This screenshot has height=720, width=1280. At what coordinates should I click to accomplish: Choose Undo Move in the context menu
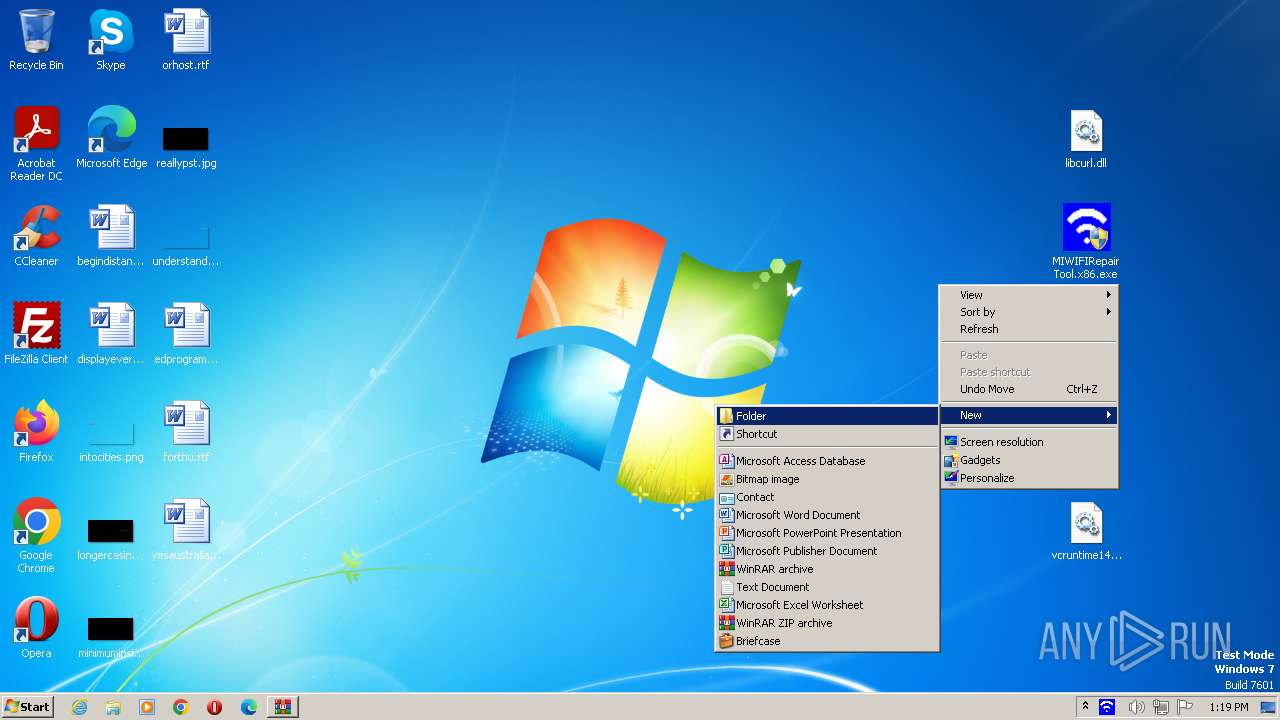pyautogui.click(x=1028, y=389)
